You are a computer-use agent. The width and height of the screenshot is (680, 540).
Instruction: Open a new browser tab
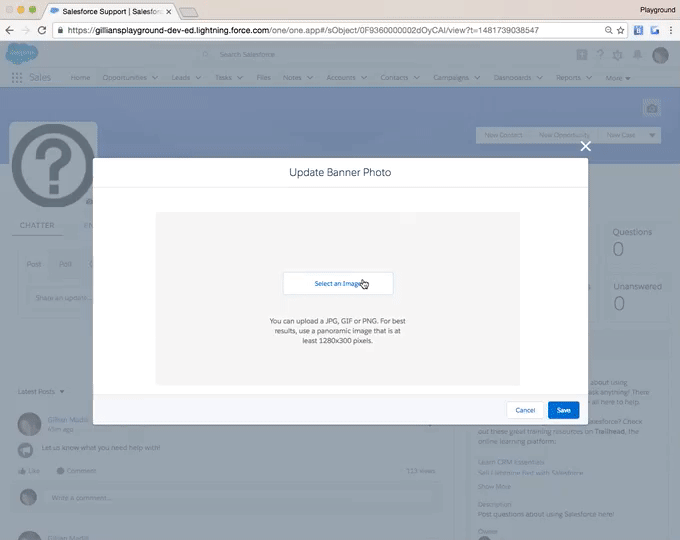[189, 12]
